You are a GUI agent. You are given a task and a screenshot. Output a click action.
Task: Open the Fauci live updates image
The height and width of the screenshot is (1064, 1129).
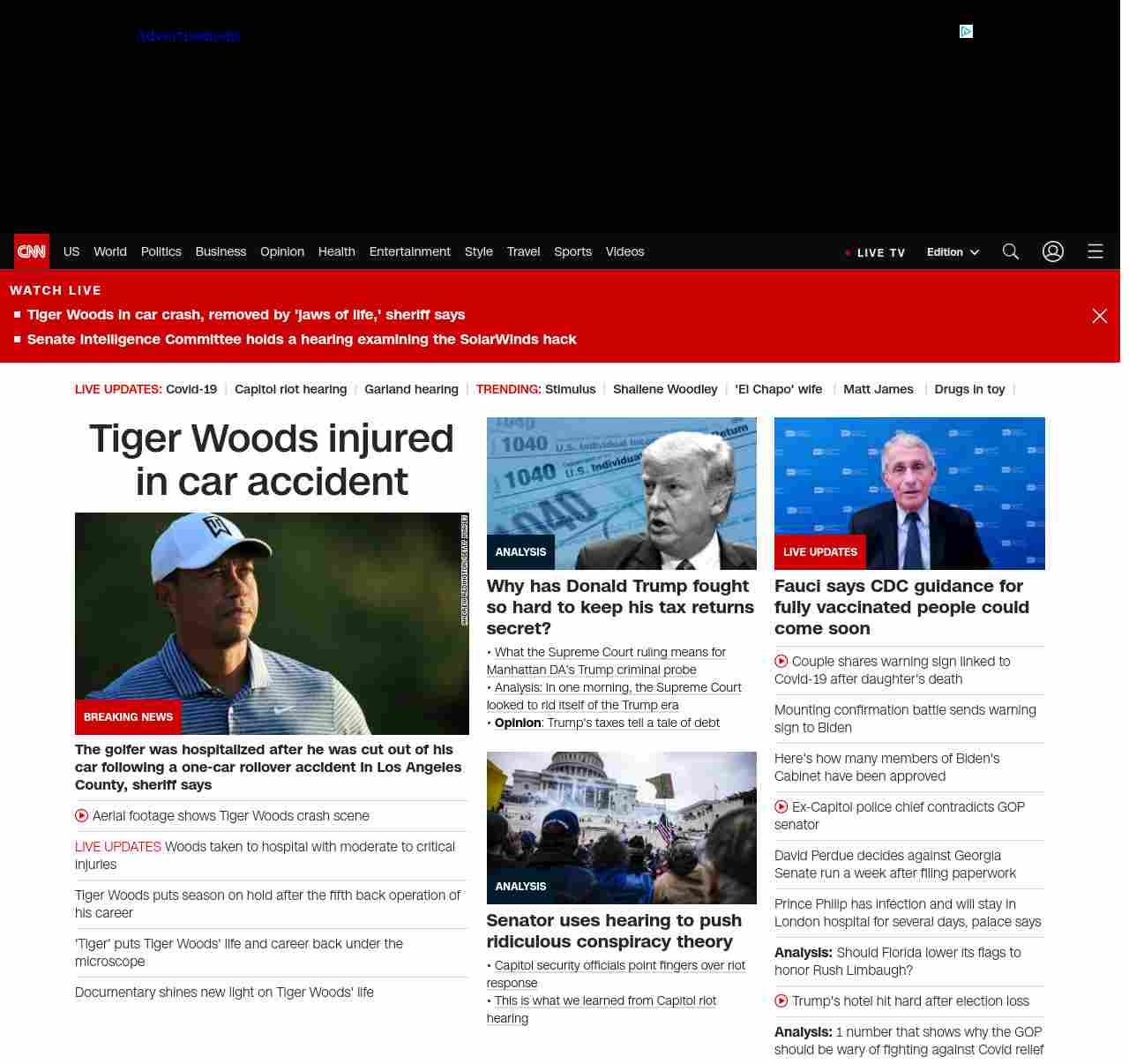[x=909, y=493]
